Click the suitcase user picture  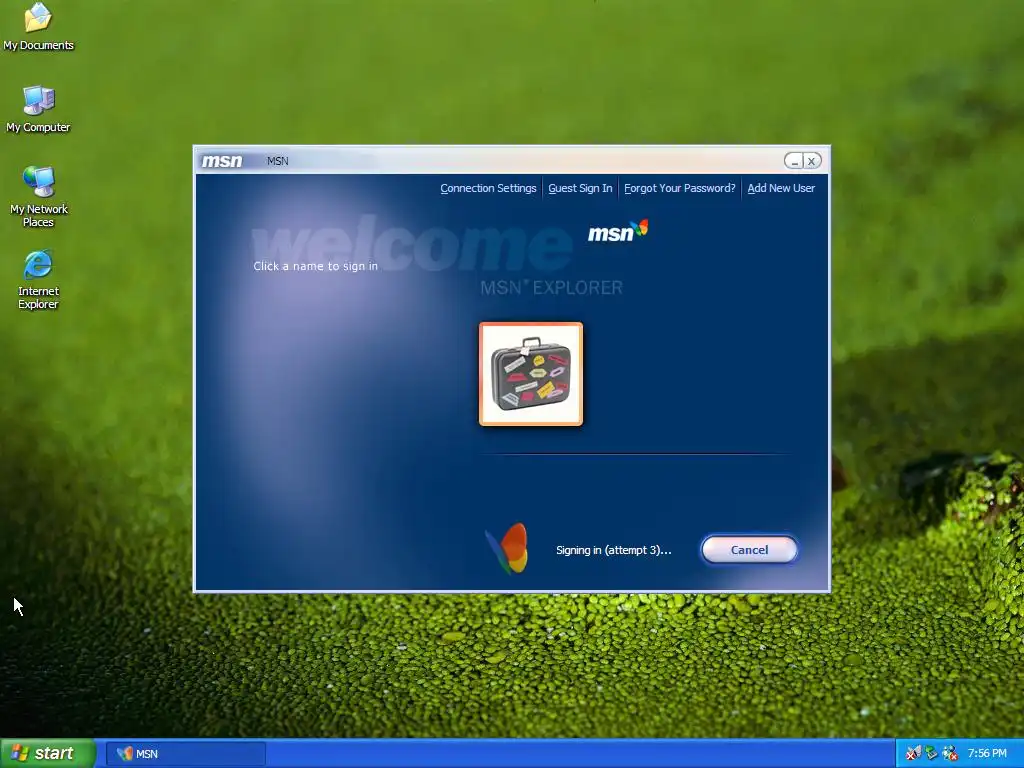tap(530, 374)
